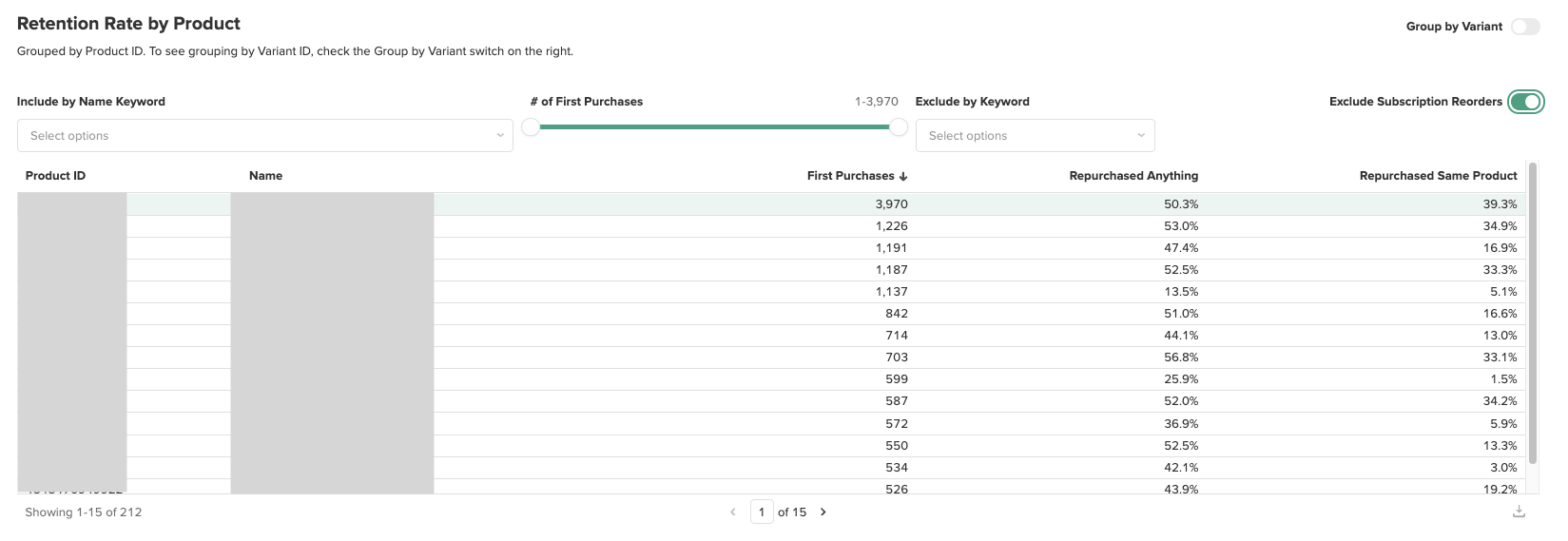
Task: Toggle the Group by Variant switch
Action: point(1524,27)
